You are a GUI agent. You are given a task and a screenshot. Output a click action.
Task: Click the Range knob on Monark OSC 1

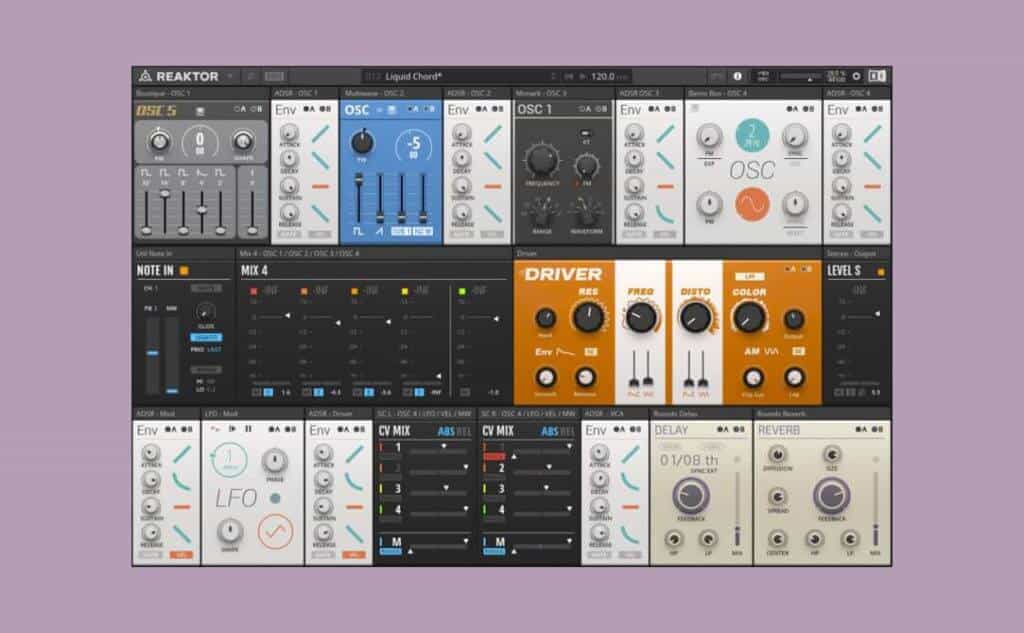click(x=541, y=212)
